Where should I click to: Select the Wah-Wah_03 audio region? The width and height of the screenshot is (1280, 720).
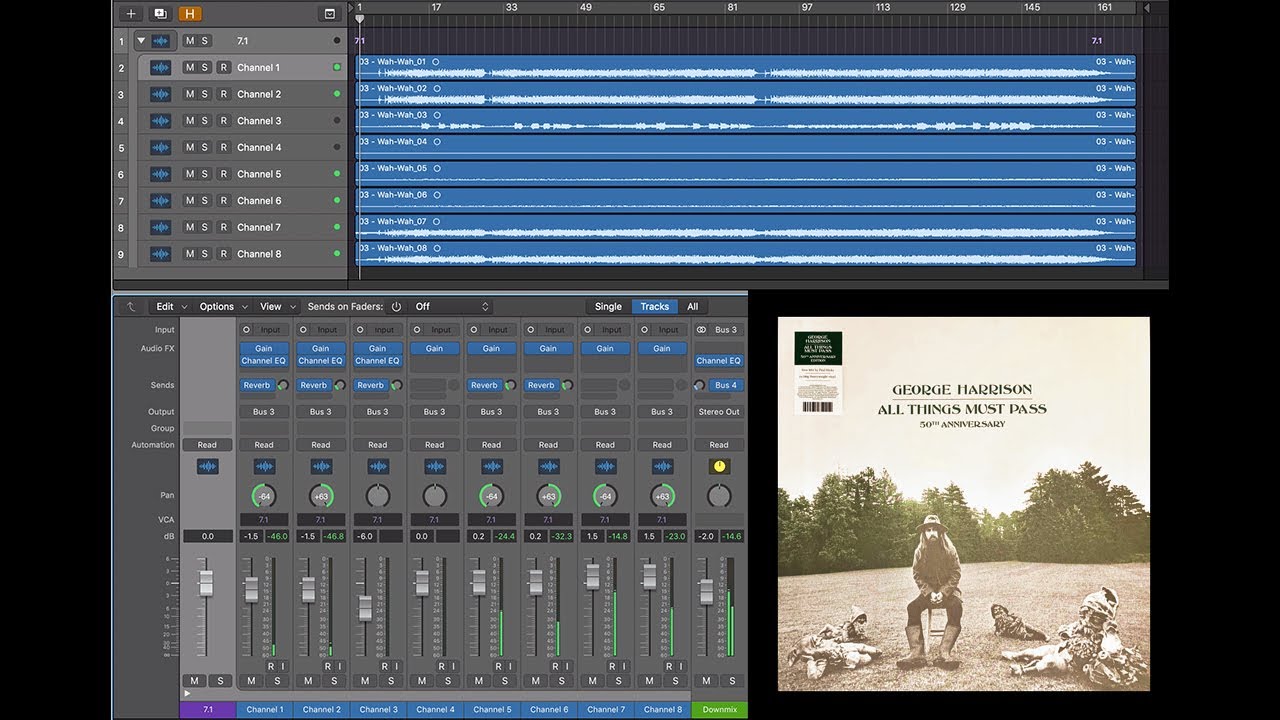[745, 121]
